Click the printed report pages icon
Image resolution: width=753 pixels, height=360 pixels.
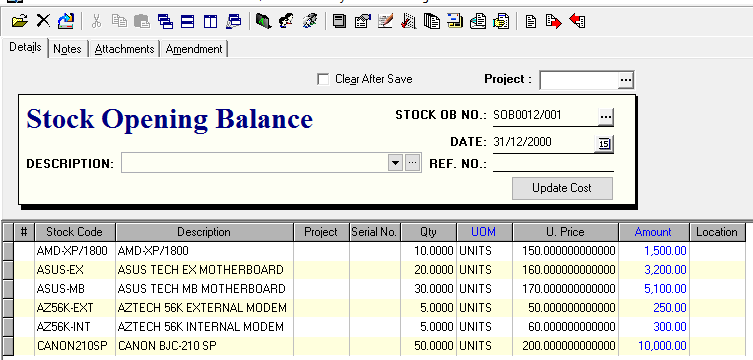pos(478,21)
